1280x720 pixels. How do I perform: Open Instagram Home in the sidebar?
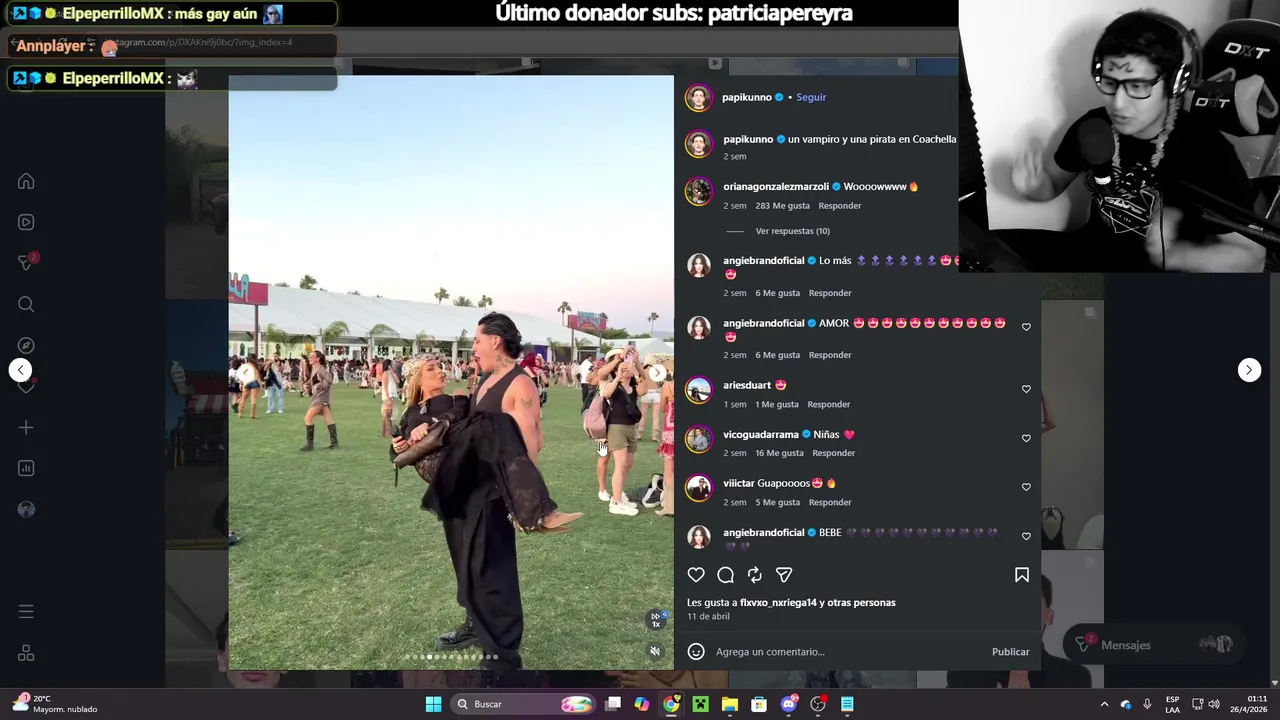26,181
